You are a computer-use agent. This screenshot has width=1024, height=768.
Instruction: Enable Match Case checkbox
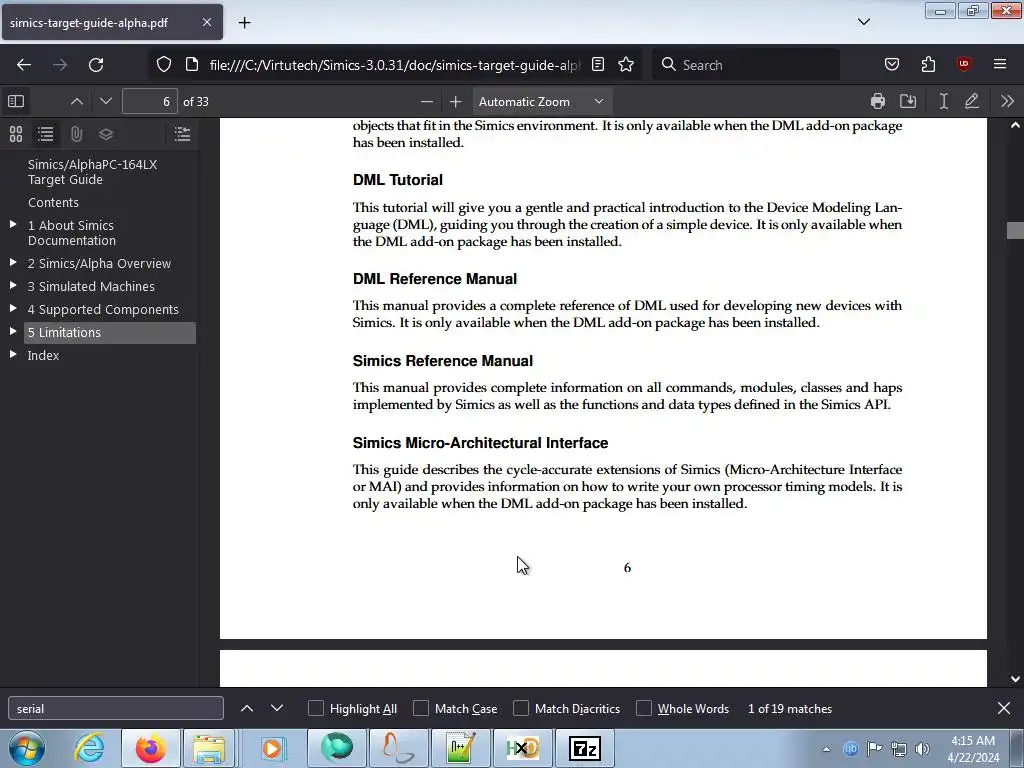coord(421,709)
